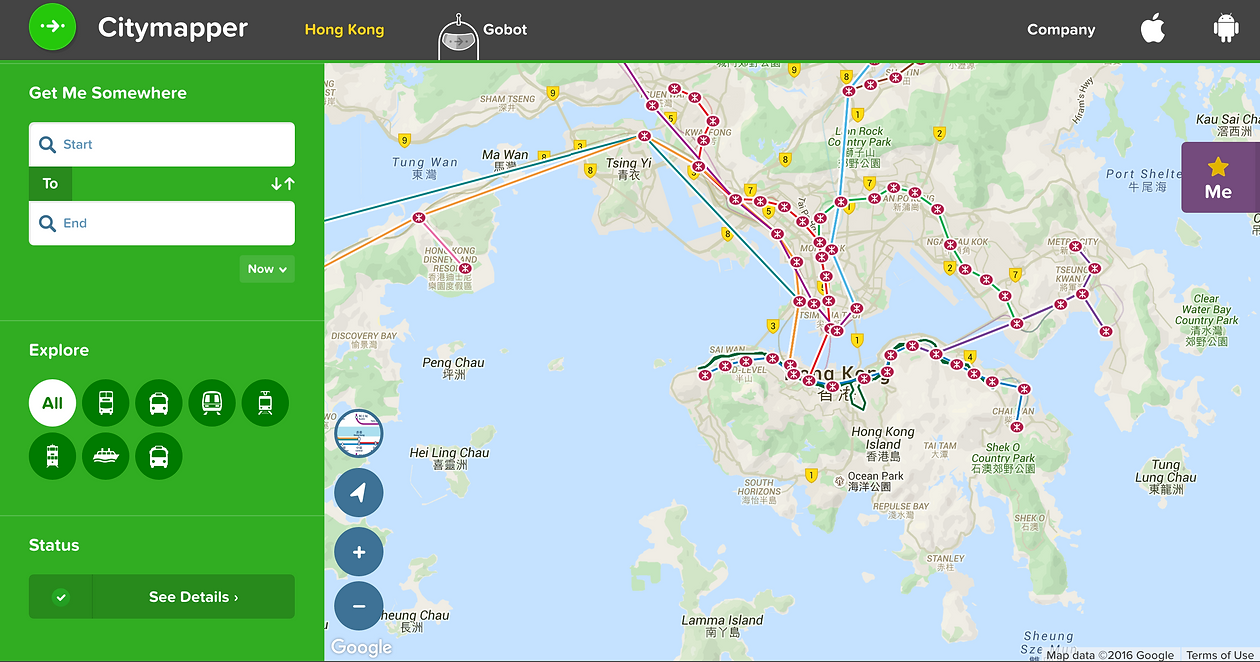Click the Clear Water Bay Country Park label
The width and height of the screenshot is (1260, 662).
pyautogui.click(x=1206, y=320)
